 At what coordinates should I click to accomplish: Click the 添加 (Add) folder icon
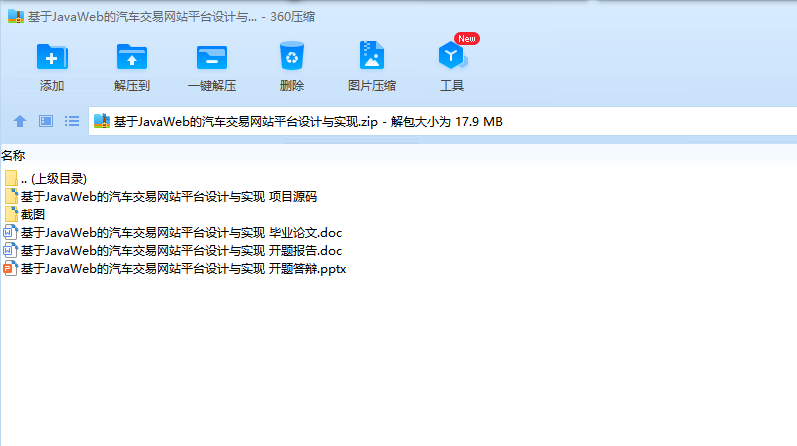pos(52,56)
